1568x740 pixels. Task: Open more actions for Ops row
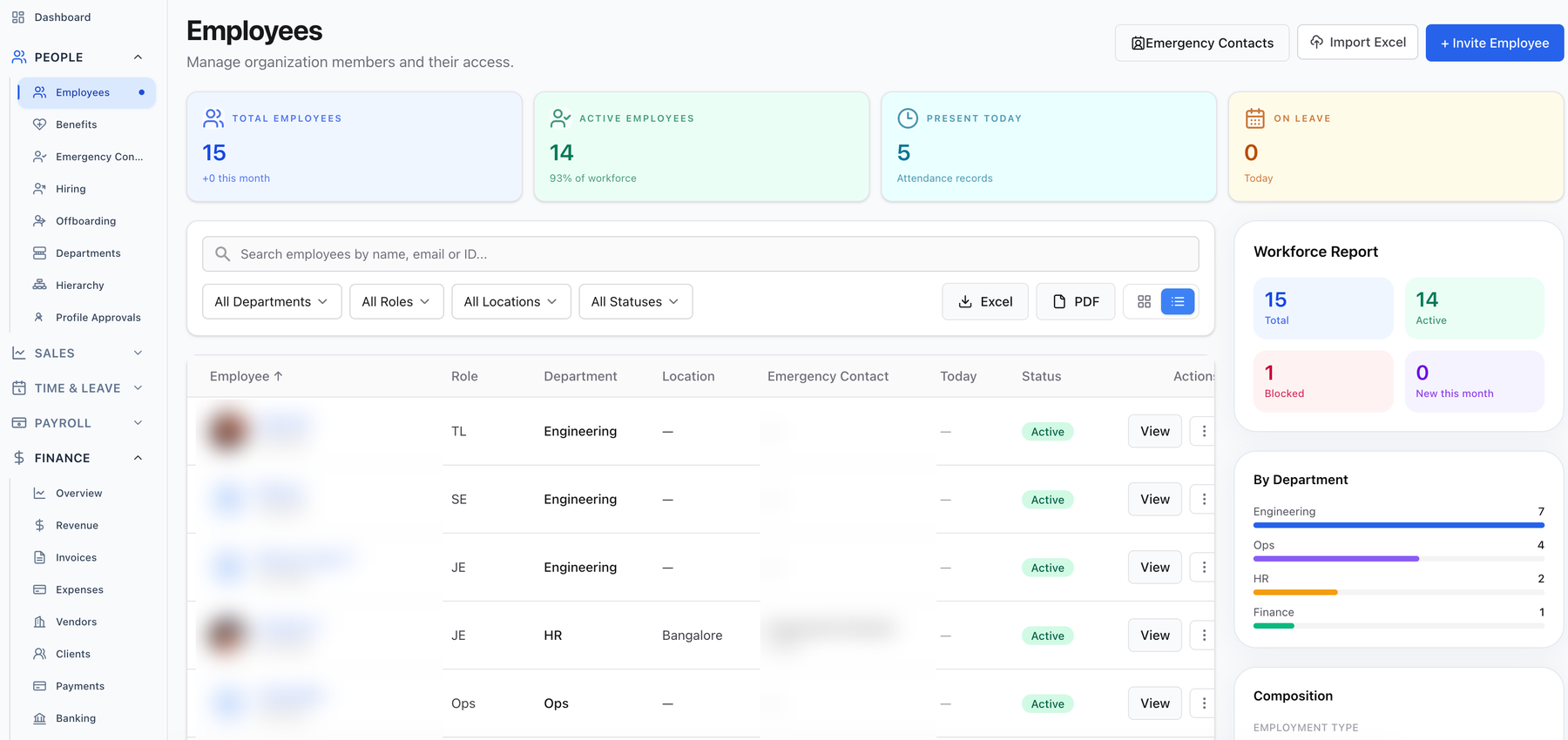point(1204,703)
